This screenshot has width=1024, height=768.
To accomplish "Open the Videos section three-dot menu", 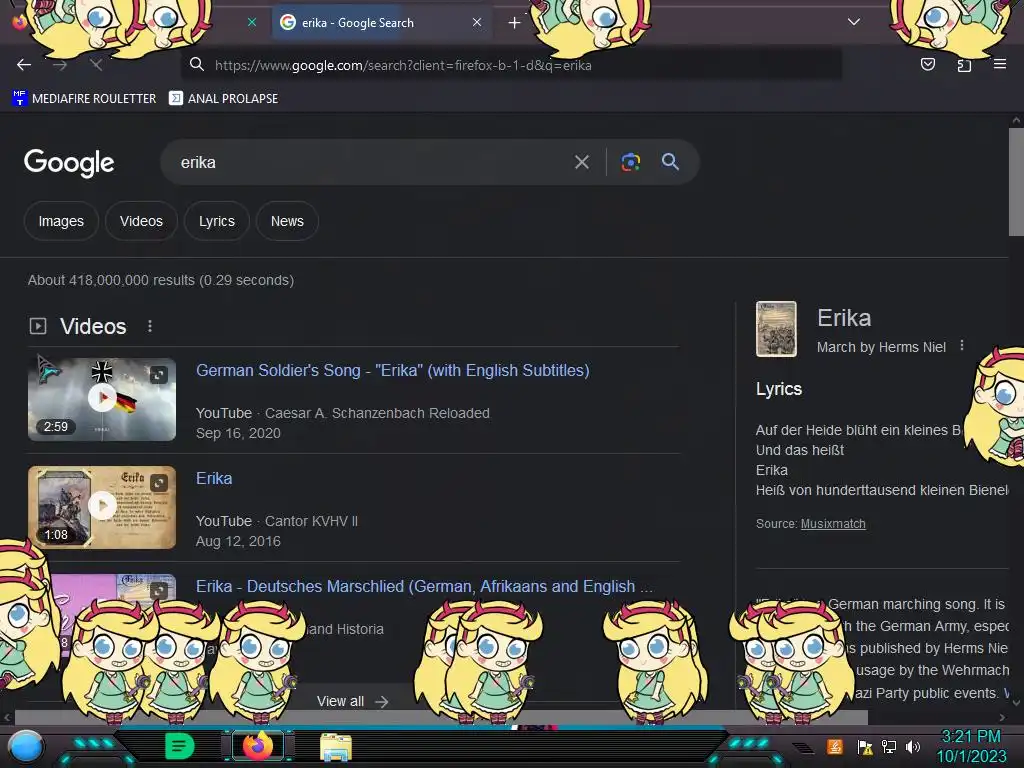I will tap(150, 326).
